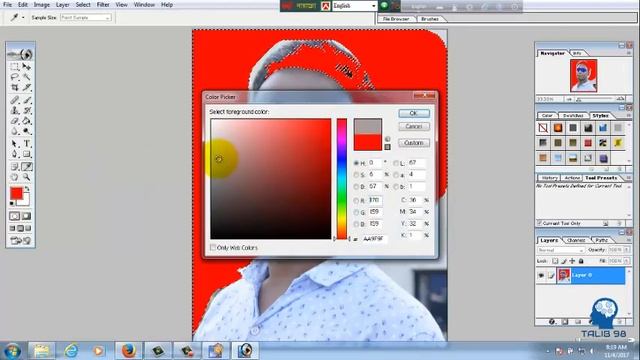Select the Healing Brush tool
640x360 pixels.
click(15, 100)
